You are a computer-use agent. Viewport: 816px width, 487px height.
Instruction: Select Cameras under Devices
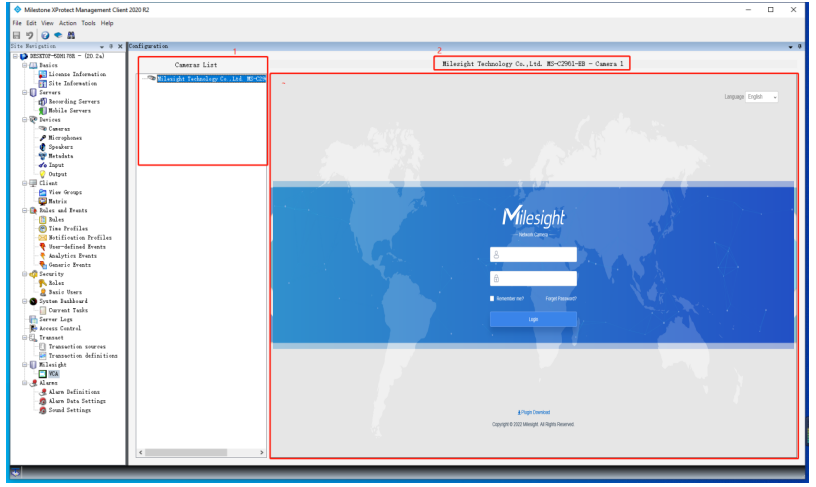(x=59, y=129)
